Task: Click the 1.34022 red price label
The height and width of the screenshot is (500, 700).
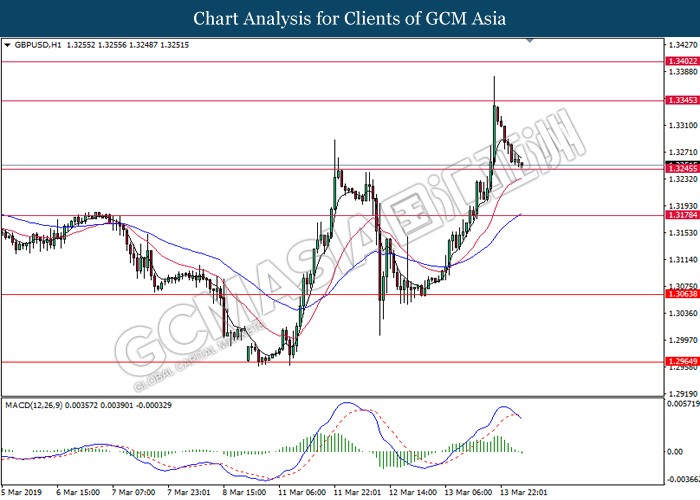Action: coord(683,61)
